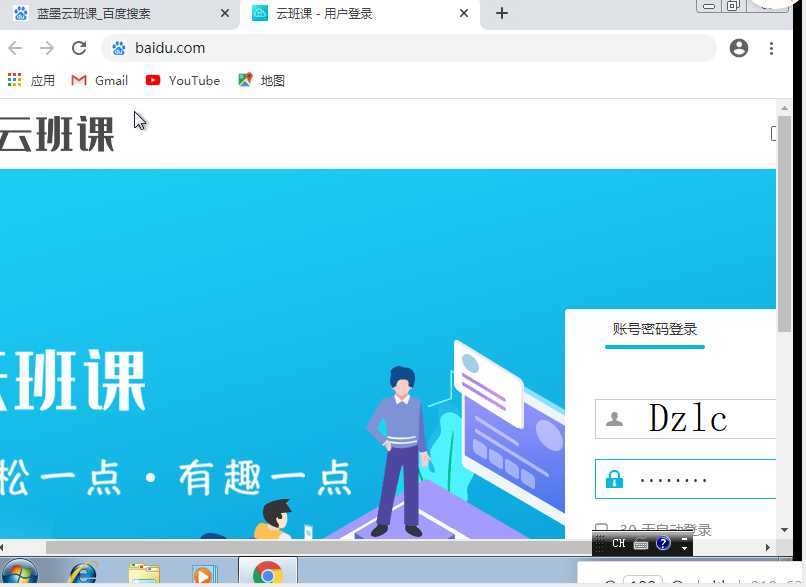Open the help question-mark icon on language bar
The width and height of the screenshot is (806, 587).
pyautogui.click(x=663, y=543)
